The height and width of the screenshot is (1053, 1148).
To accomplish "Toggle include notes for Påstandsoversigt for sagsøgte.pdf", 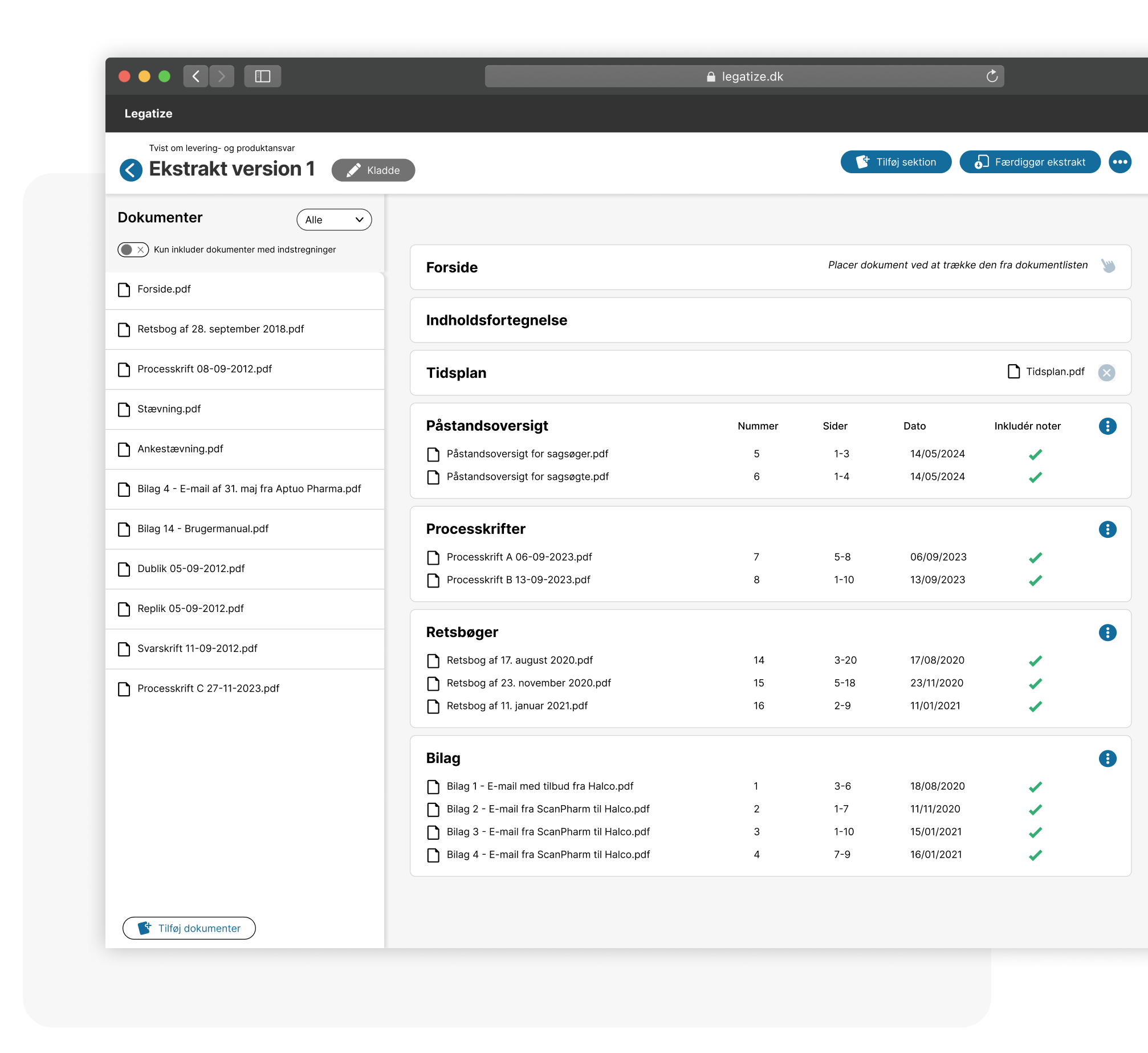I will 1036,477.
